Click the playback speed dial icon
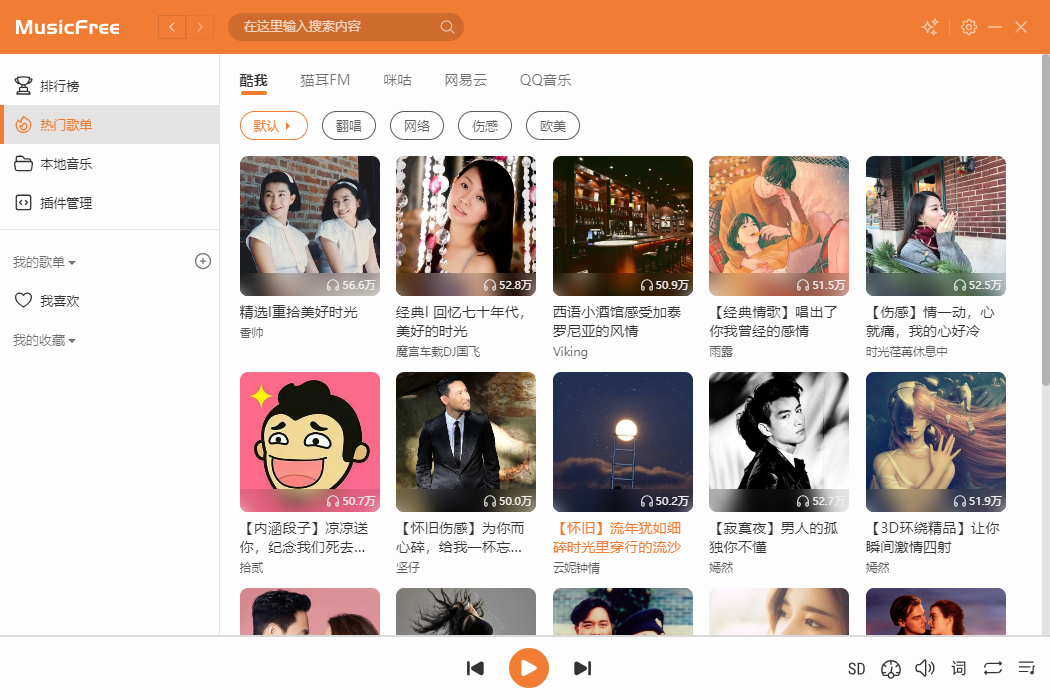 [x=891, y=668]
